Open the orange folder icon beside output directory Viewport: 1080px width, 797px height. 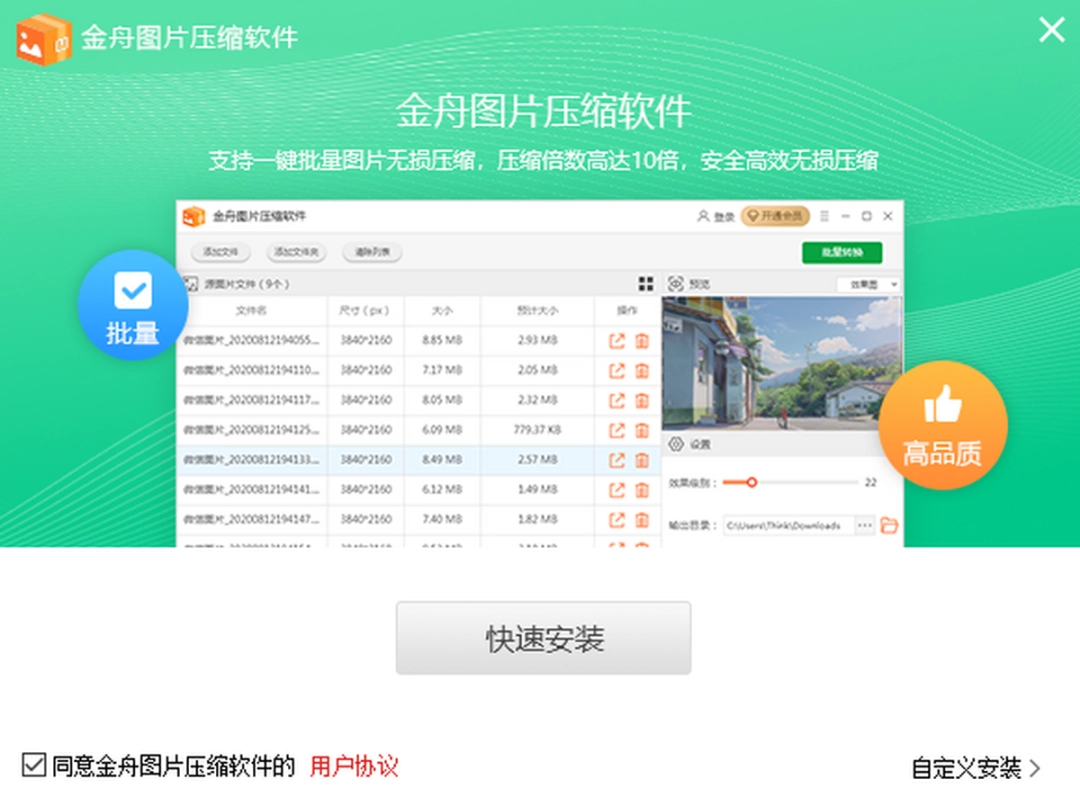[x=889, y=524]
